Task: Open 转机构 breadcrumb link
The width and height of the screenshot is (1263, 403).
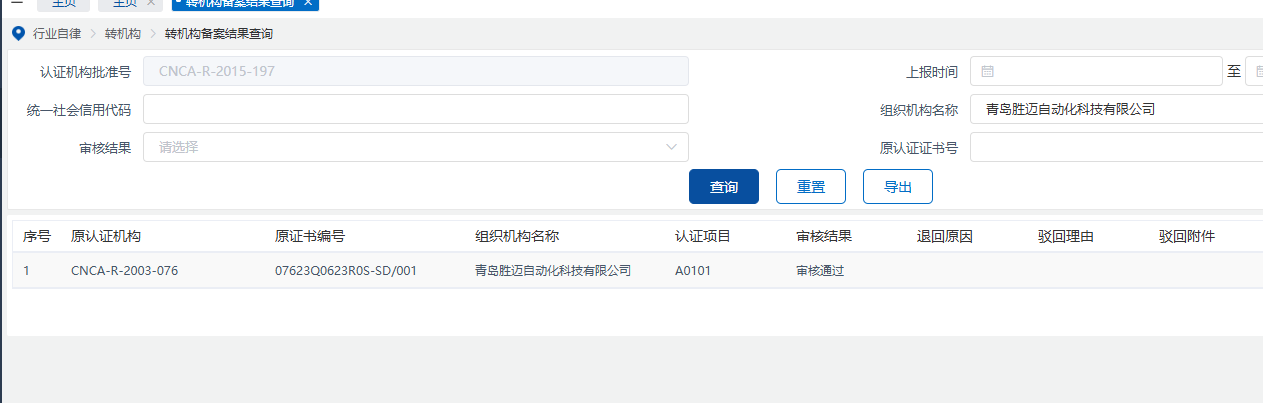Action: [x=123, y=34]
